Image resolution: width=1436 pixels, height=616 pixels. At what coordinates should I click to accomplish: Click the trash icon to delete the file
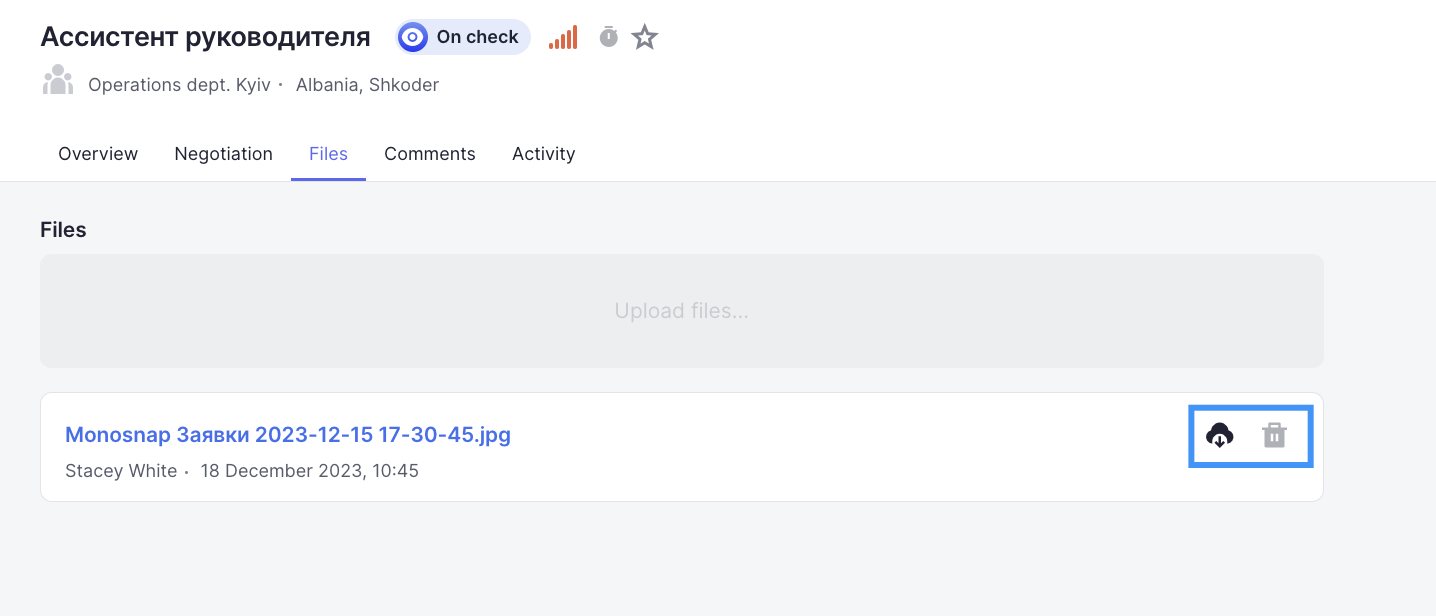coord(1274,435)
